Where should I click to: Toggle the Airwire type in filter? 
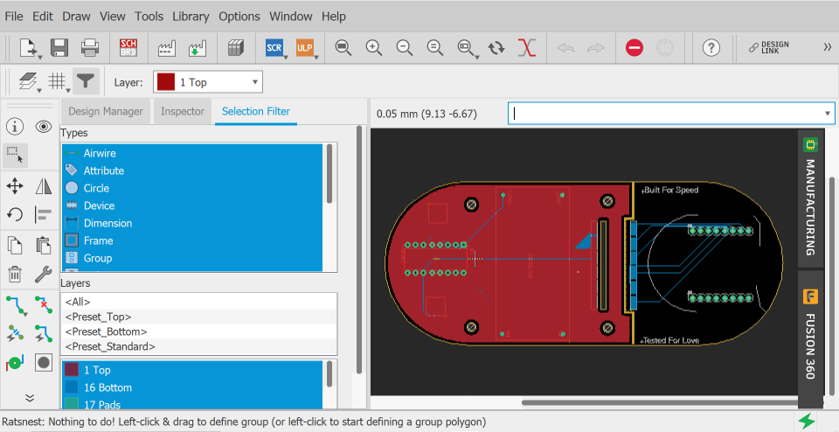coord(99,153)
